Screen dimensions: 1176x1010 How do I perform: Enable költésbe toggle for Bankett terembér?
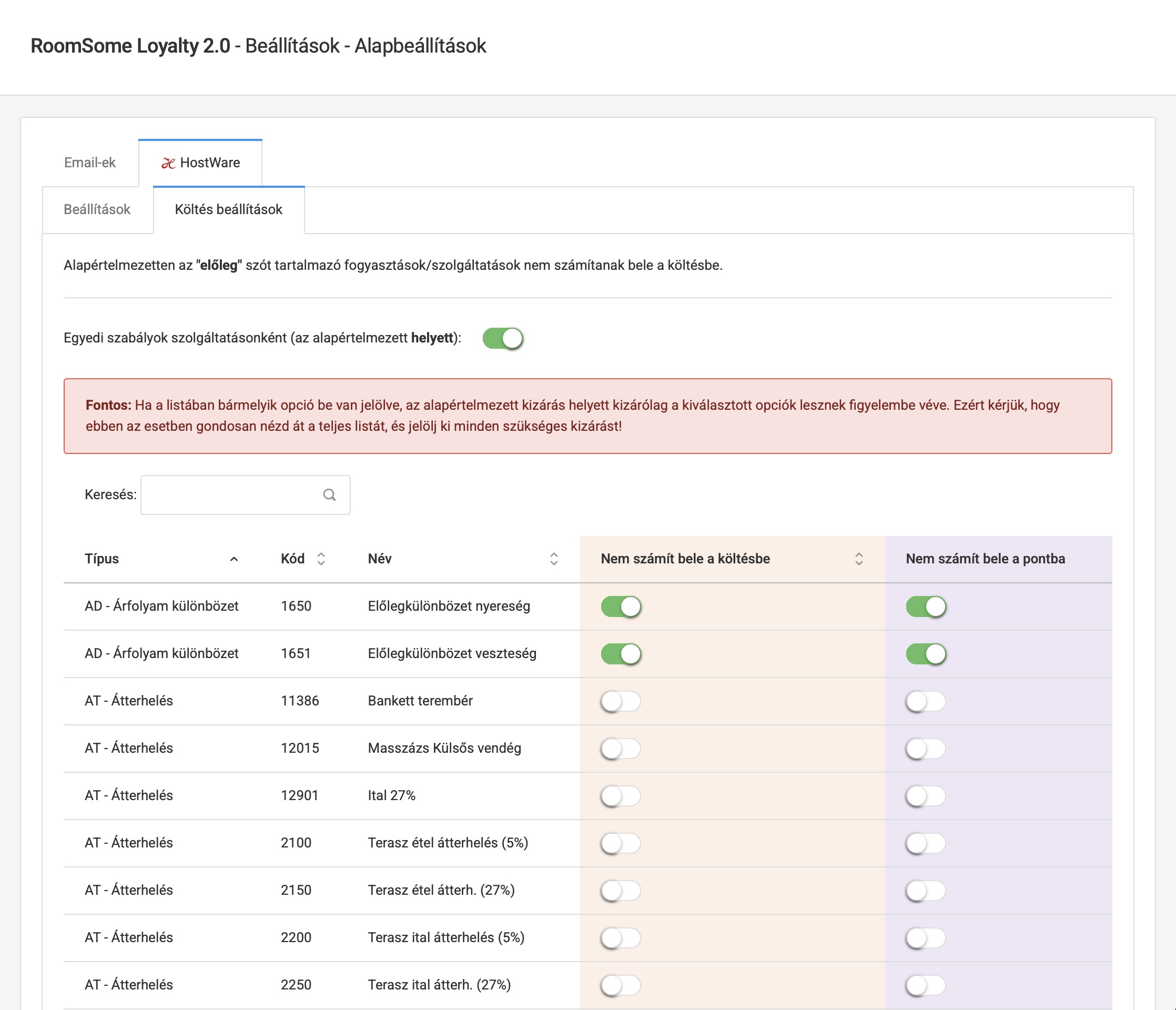click(621, 701)
